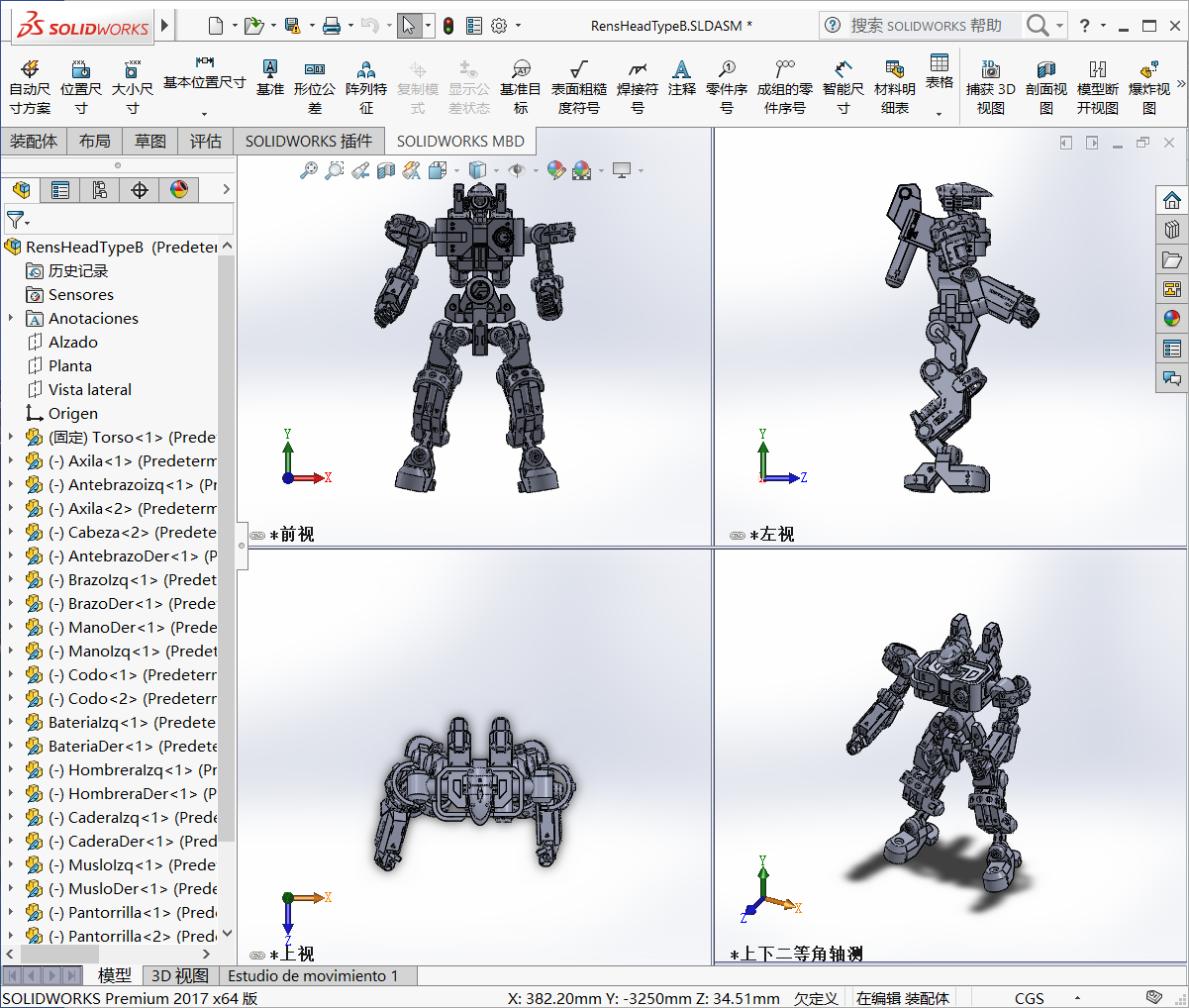Click the Rebuild traffic light icon
This screenshot has width=1189, height=1008.
[448, 26]
